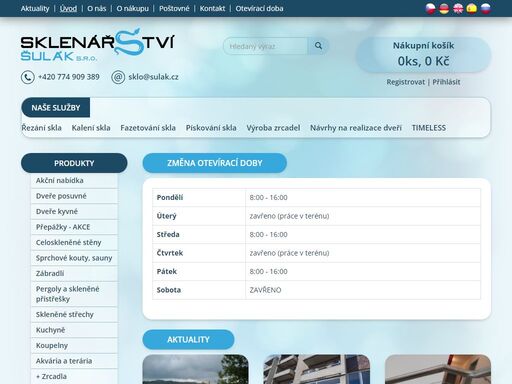Open Kalení skla service
This screenshot has width=512, height=384.
pyautogui.click(x=91, y=128)
